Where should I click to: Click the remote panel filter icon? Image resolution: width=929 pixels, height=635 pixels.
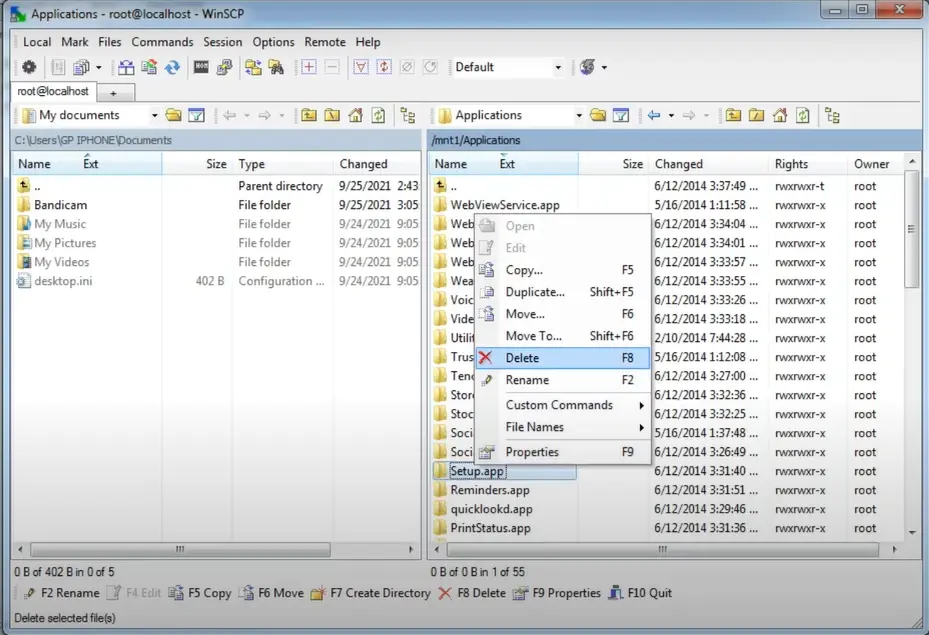(x=621, y=115)
